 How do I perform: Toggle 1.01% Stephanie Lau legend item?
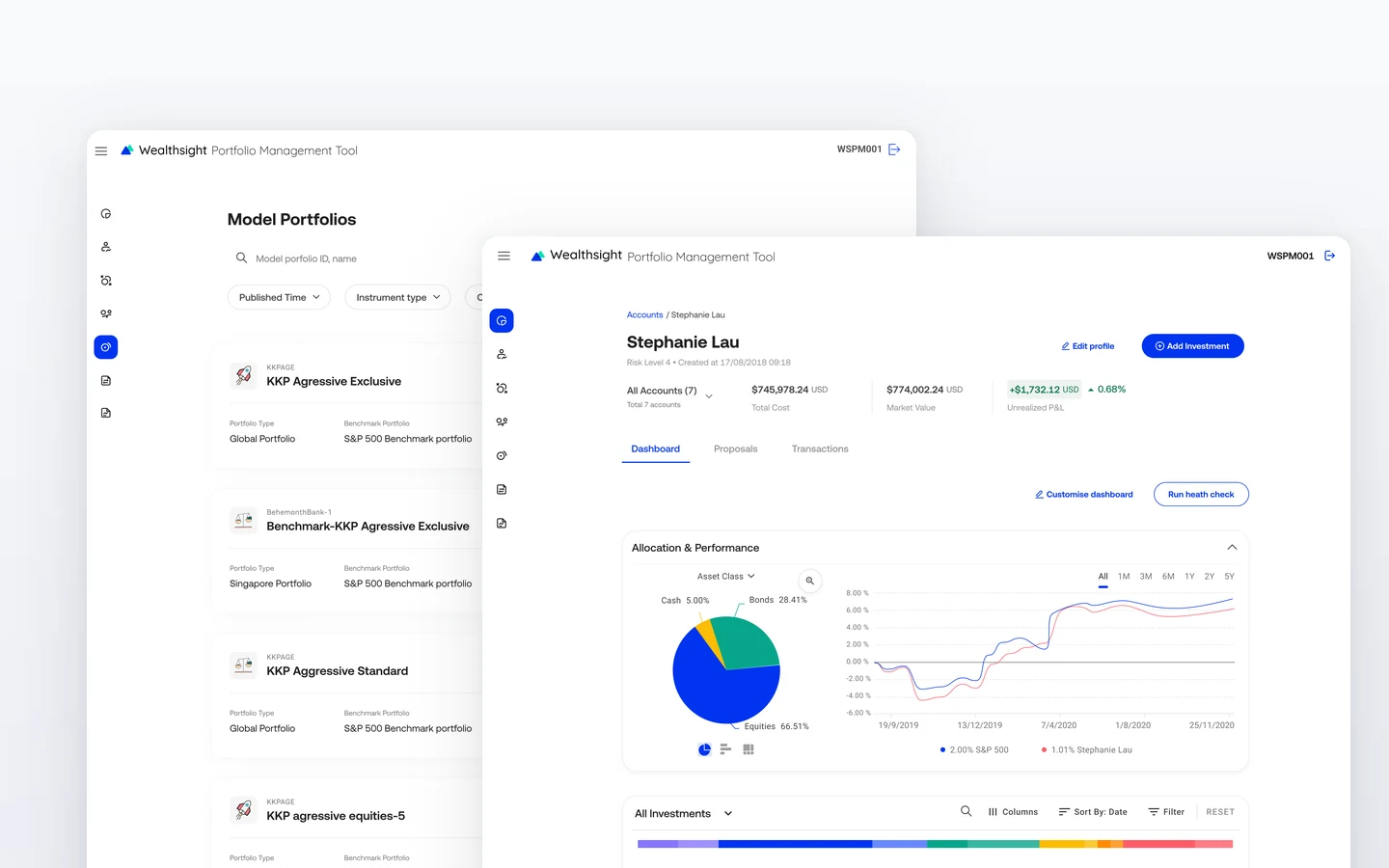coord(1087,750)
